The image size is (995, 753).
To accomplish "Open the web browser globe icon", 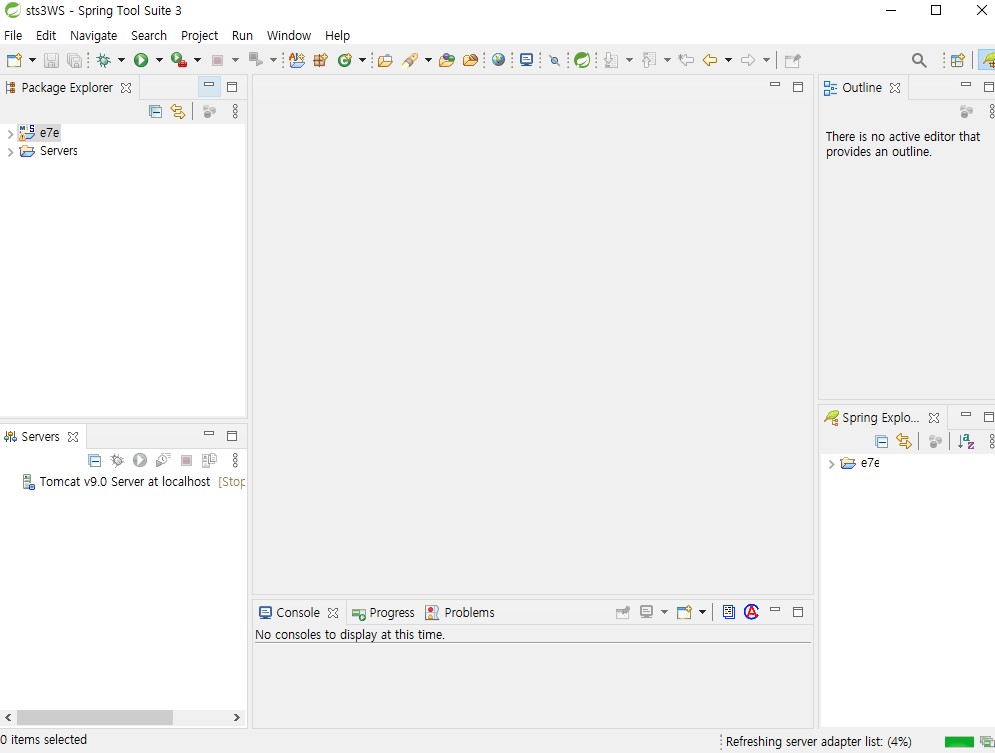I will [x=499, y=60].
